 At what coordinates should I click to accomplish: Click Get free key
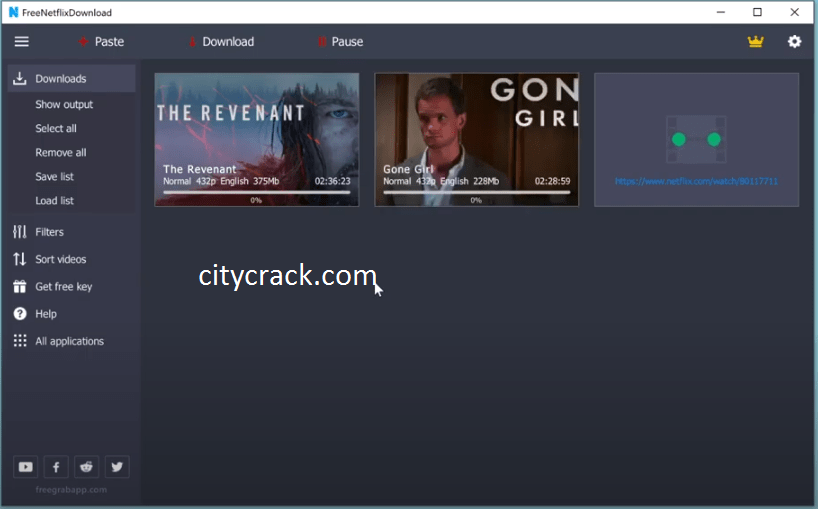64,286
